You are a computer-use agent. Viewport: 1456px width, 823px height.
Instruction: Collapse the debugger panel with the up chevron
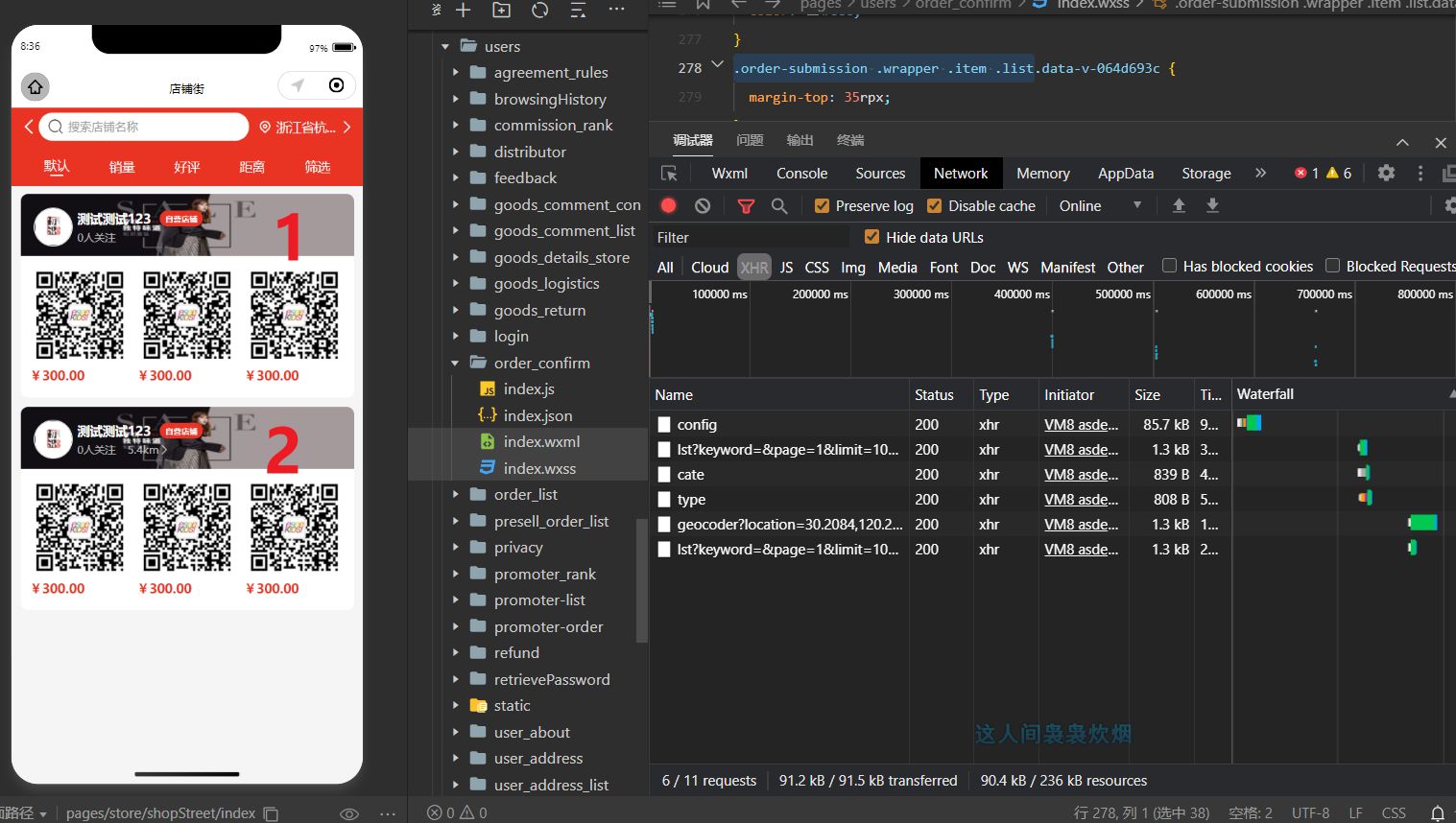click(x=1402, y=142)
